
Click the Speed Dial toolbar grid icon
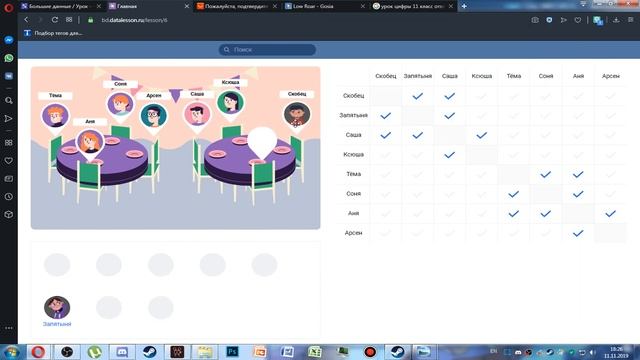click(69, 20)
